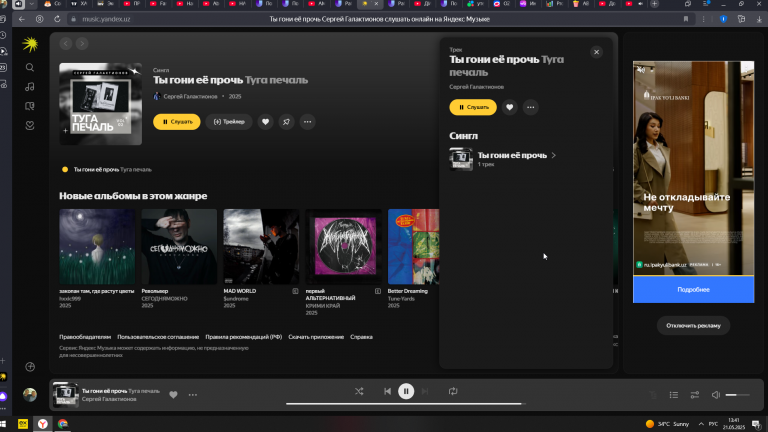Skip to the previous track
The height and width of the screenshot is (432, 768).
coord(387,391)
